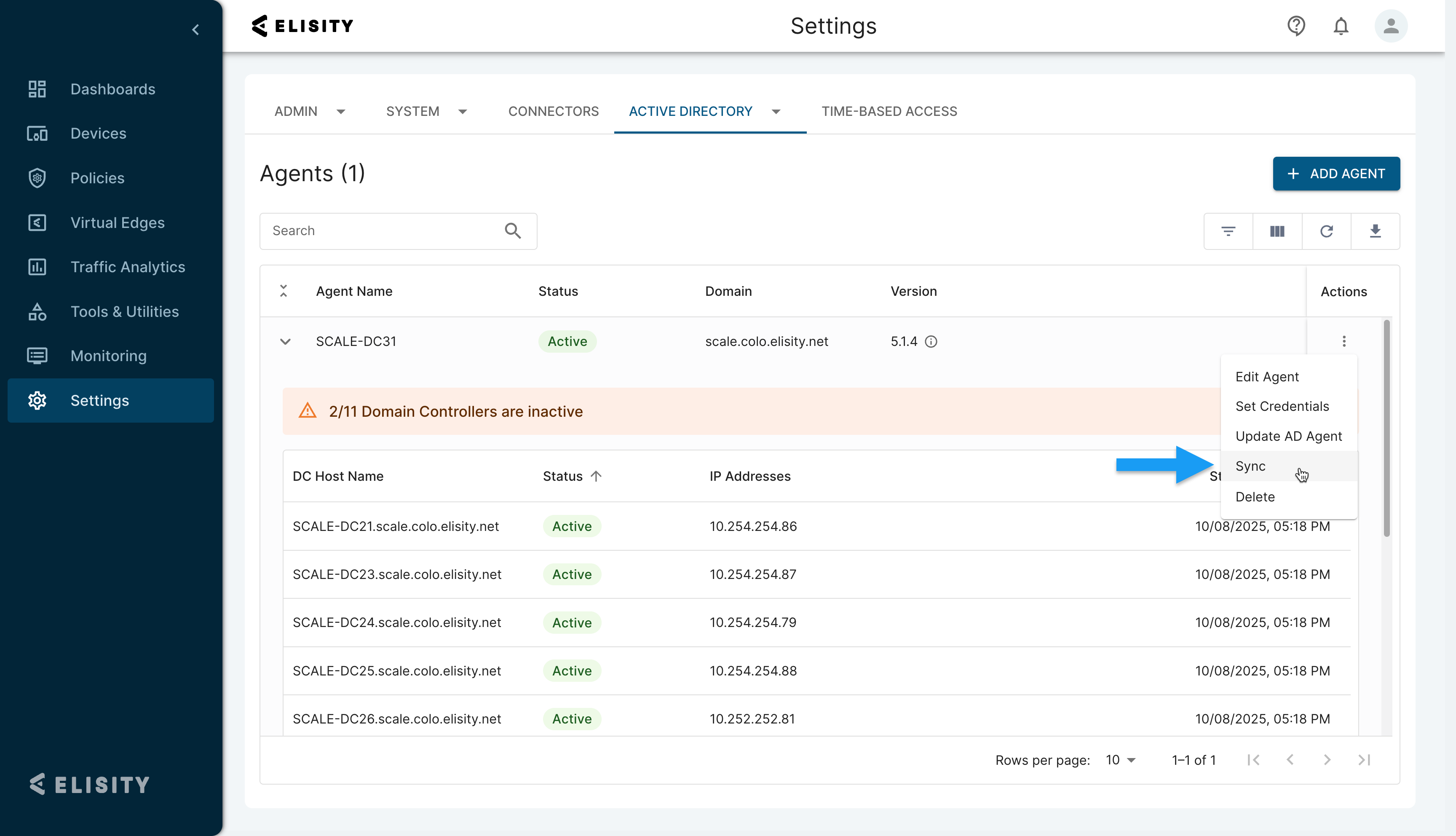
Task: Open the user profile avatar
Action: [1391, 26]
